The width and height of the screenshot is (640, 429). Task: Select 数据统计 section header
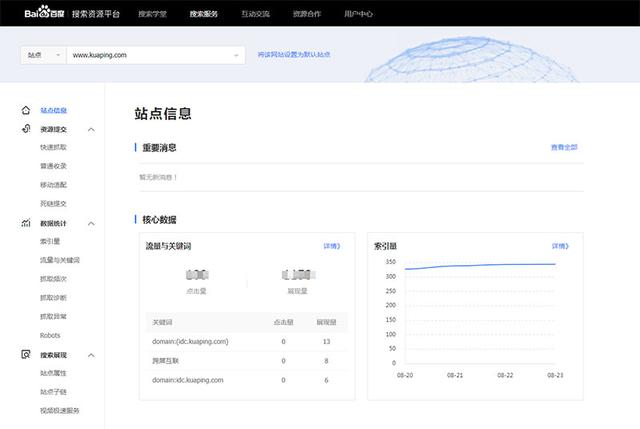[53, 223]
